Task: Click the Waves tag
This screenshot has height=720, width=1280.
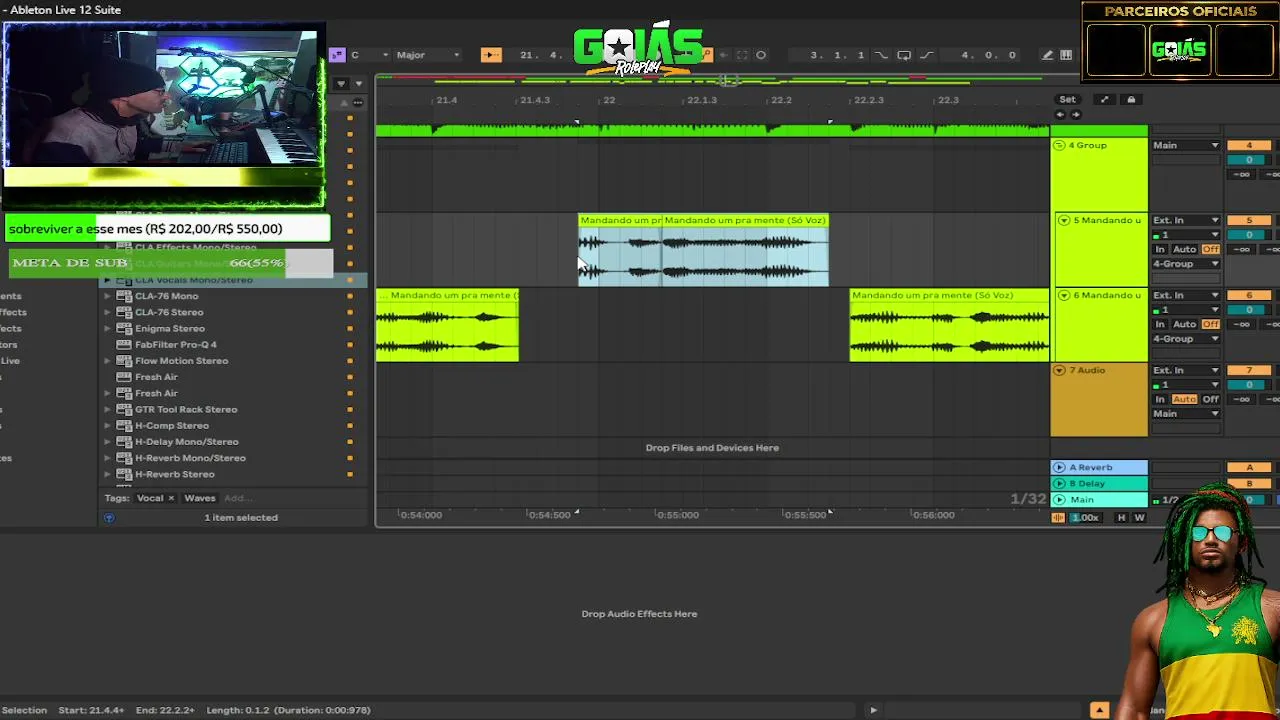Action: [x=200, y=498]
